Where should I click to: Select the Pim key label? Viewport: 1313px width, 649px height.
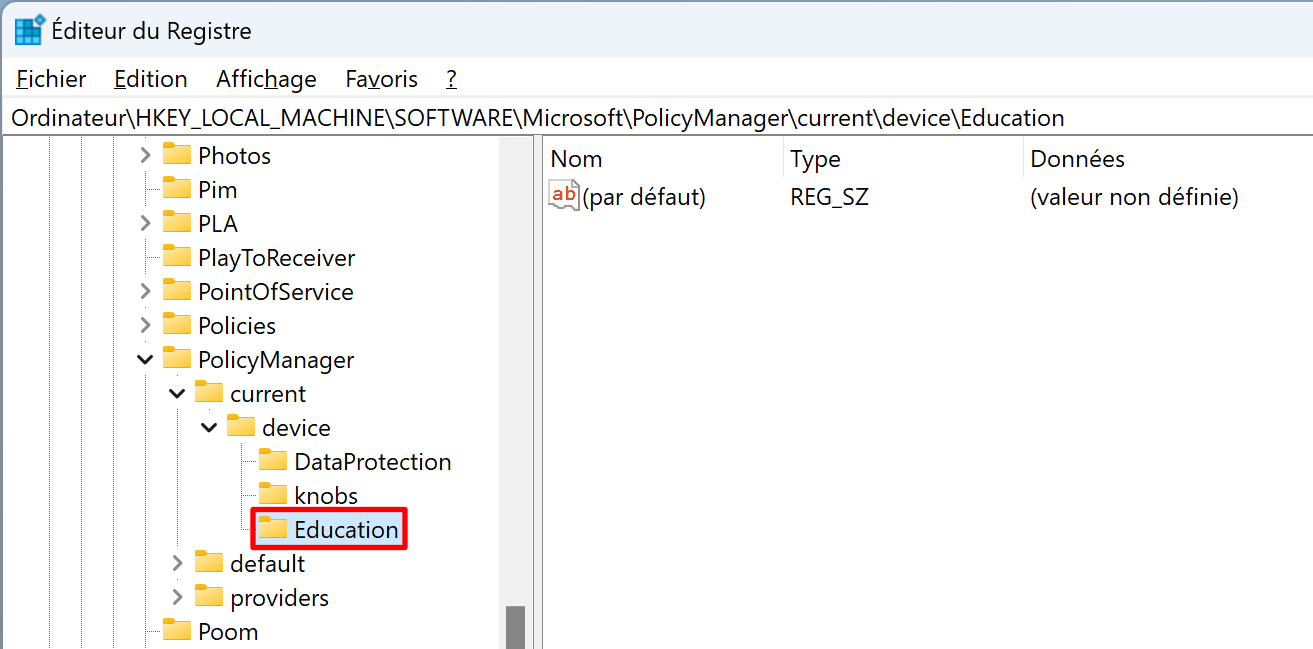coord(217,189)
